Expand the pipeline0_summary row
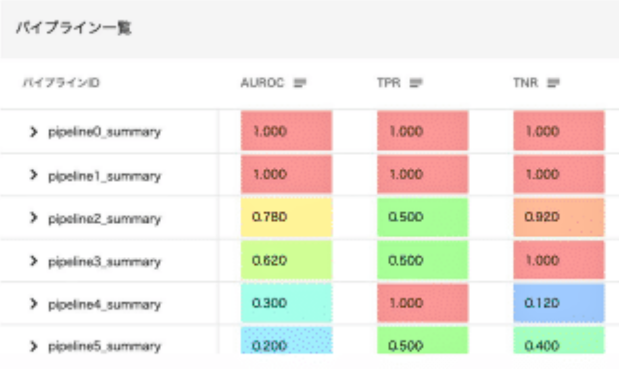Image resolution: width=620 pixels, height=388 pixels. pyautogui.click(x=34, y=132)
